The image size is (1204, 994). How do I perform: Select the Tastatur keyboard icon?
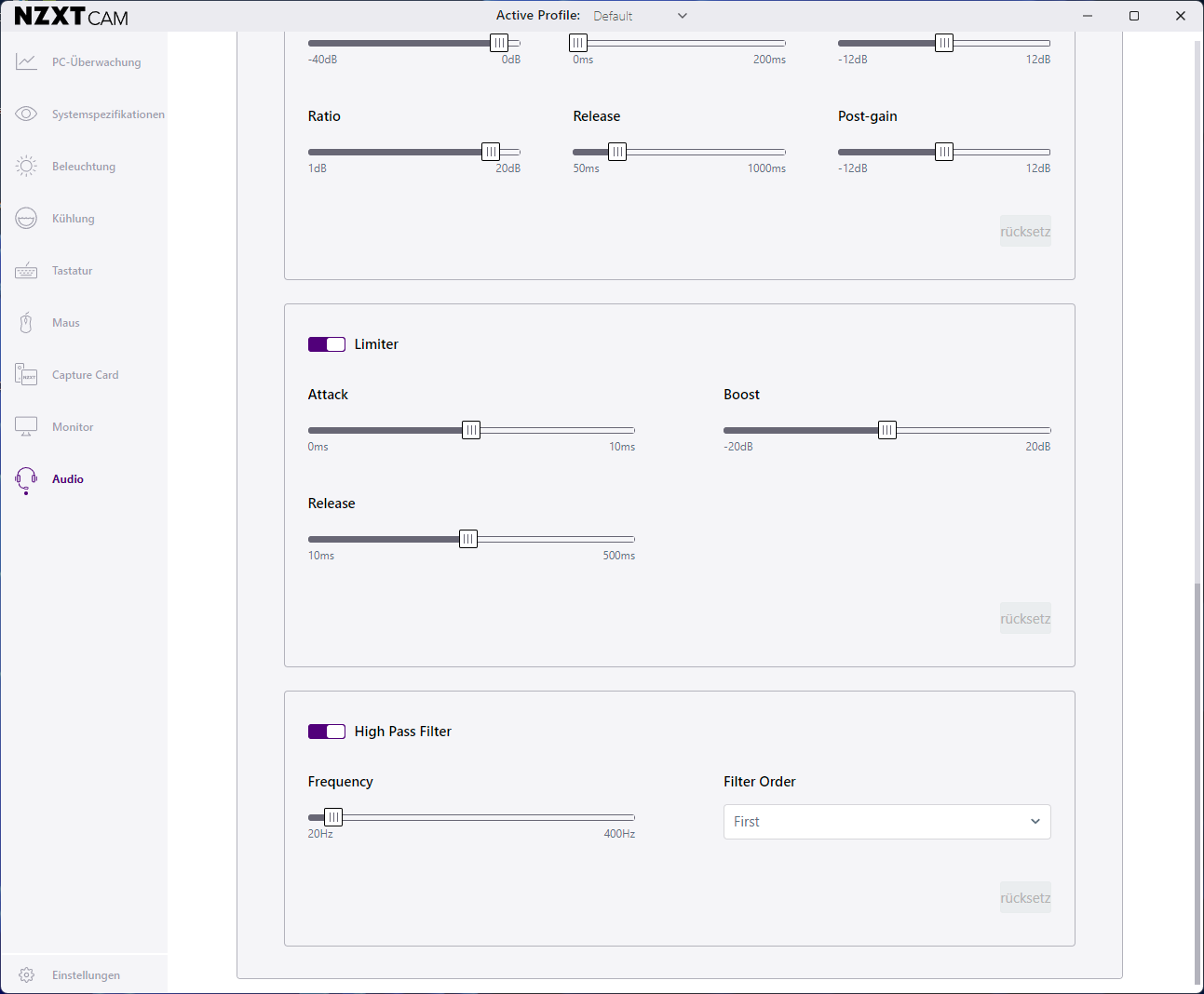coord(26,271)
